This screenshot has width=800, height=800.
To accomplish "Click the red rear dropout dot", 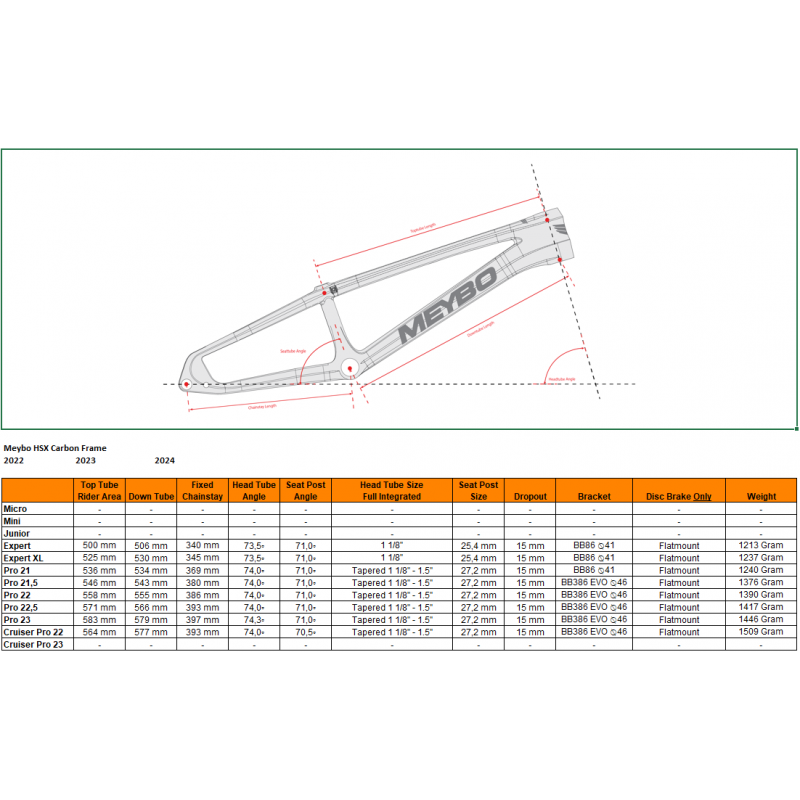I will pos(186,383).
